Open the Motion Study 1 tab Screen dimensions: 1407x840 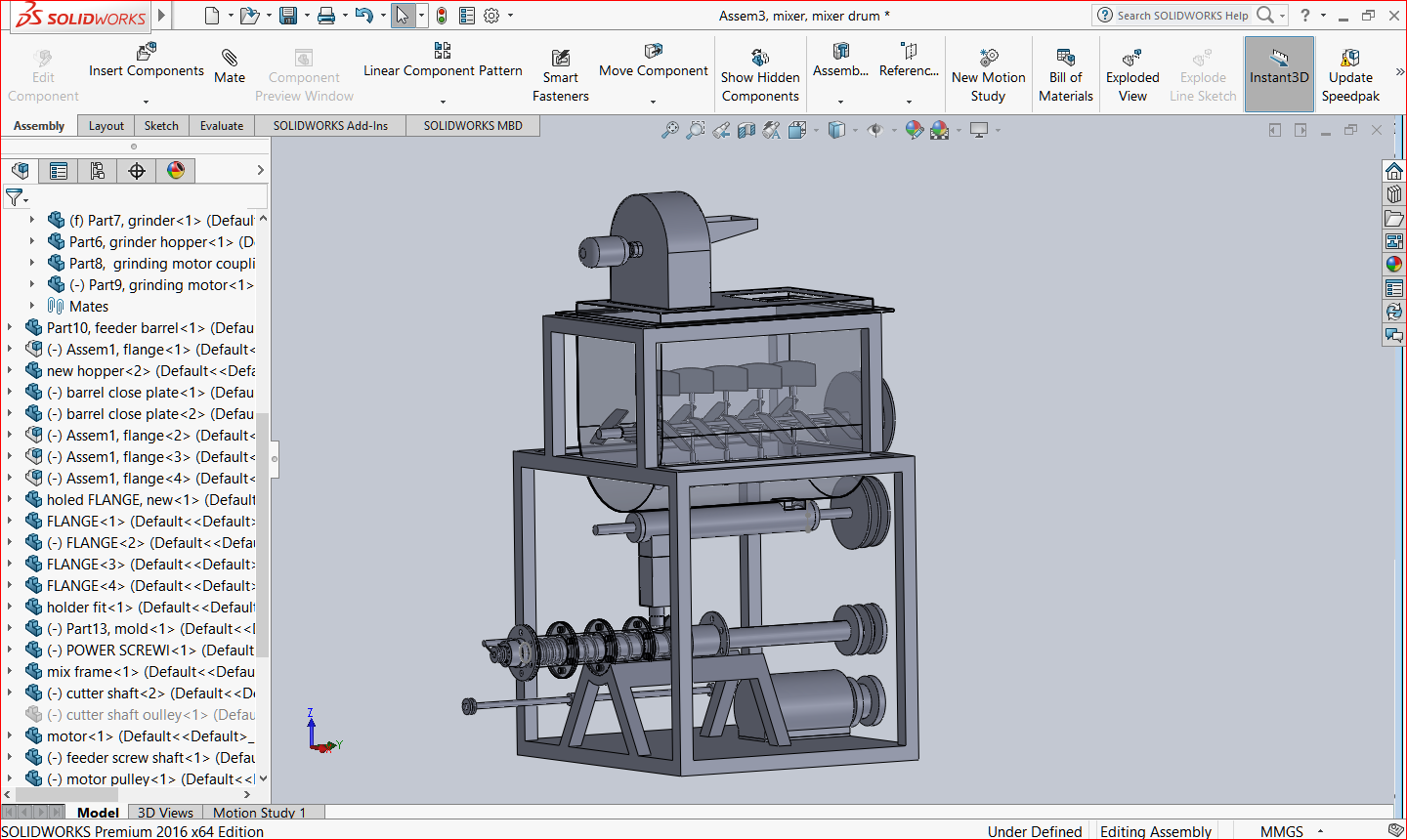click(259, 813)
